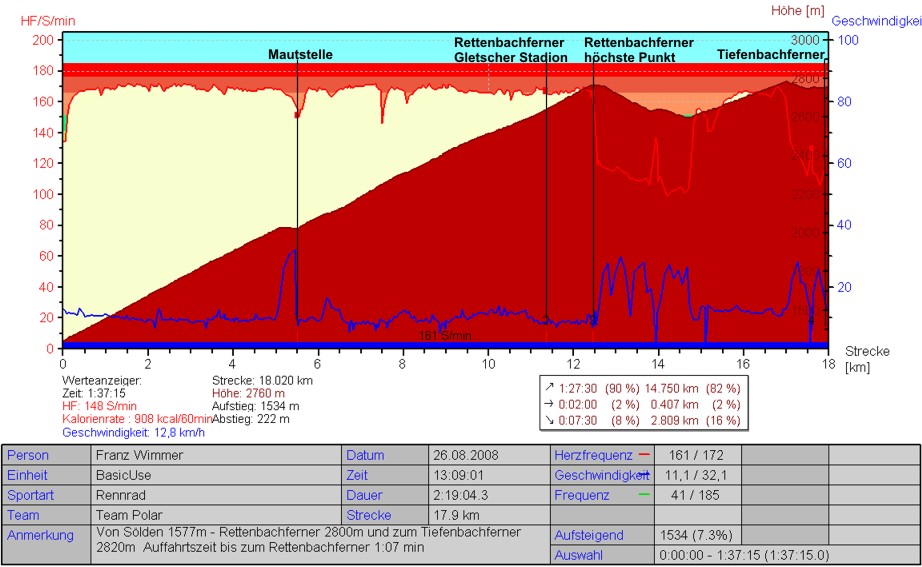Select the Rettenbachferner höchste Punkt marker label
Screen dimensions: 922x567
click(639, 50)
